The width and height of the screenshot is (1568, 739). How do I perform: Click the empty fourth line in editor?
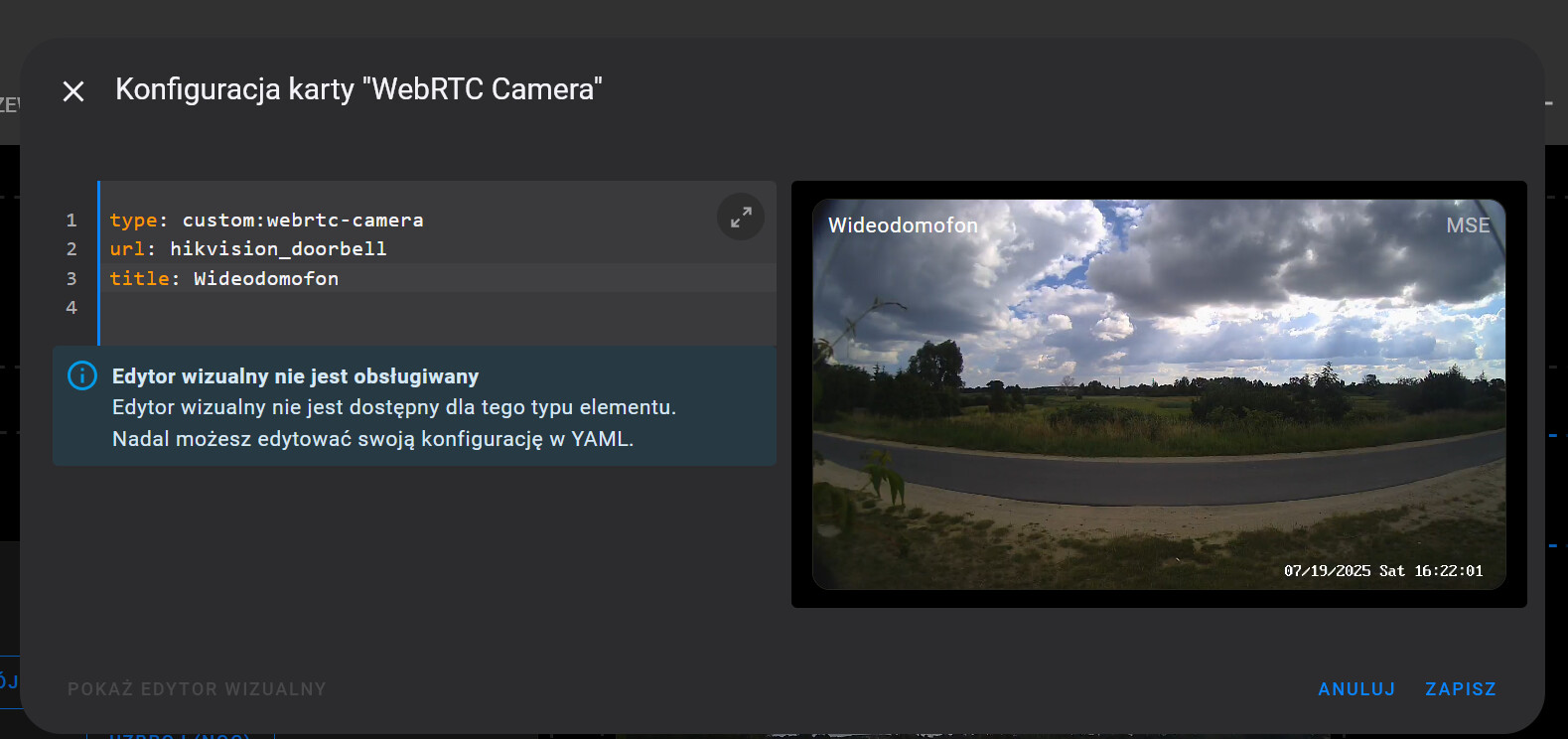pos(397,308)
